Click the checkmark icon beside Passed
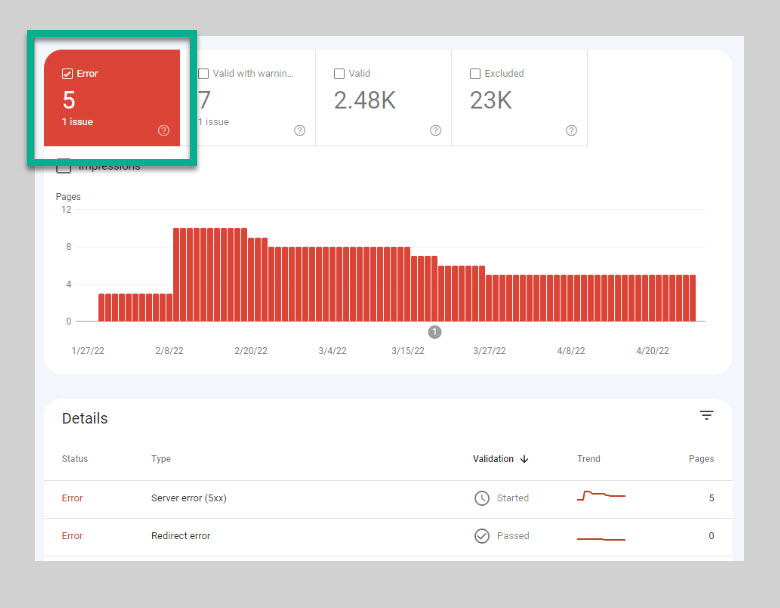 (482, 536)
